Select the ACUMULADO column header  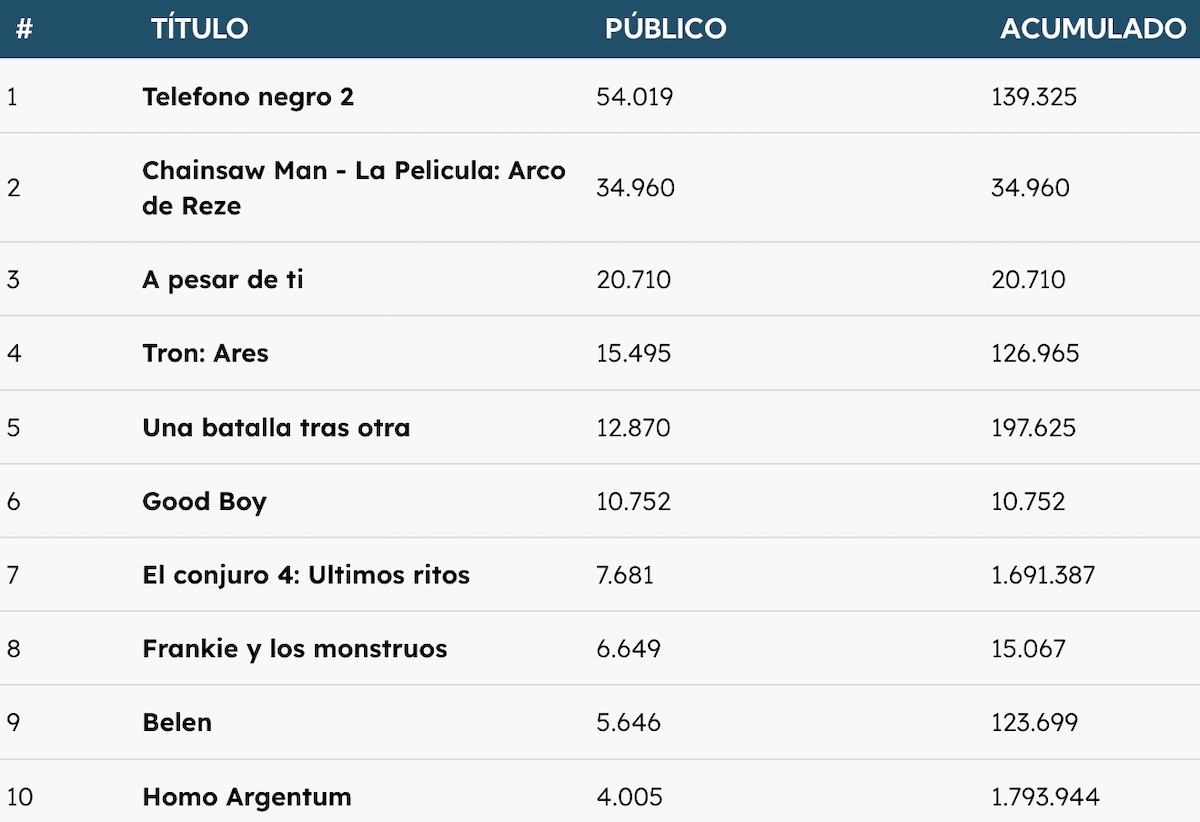point(1092,28)
